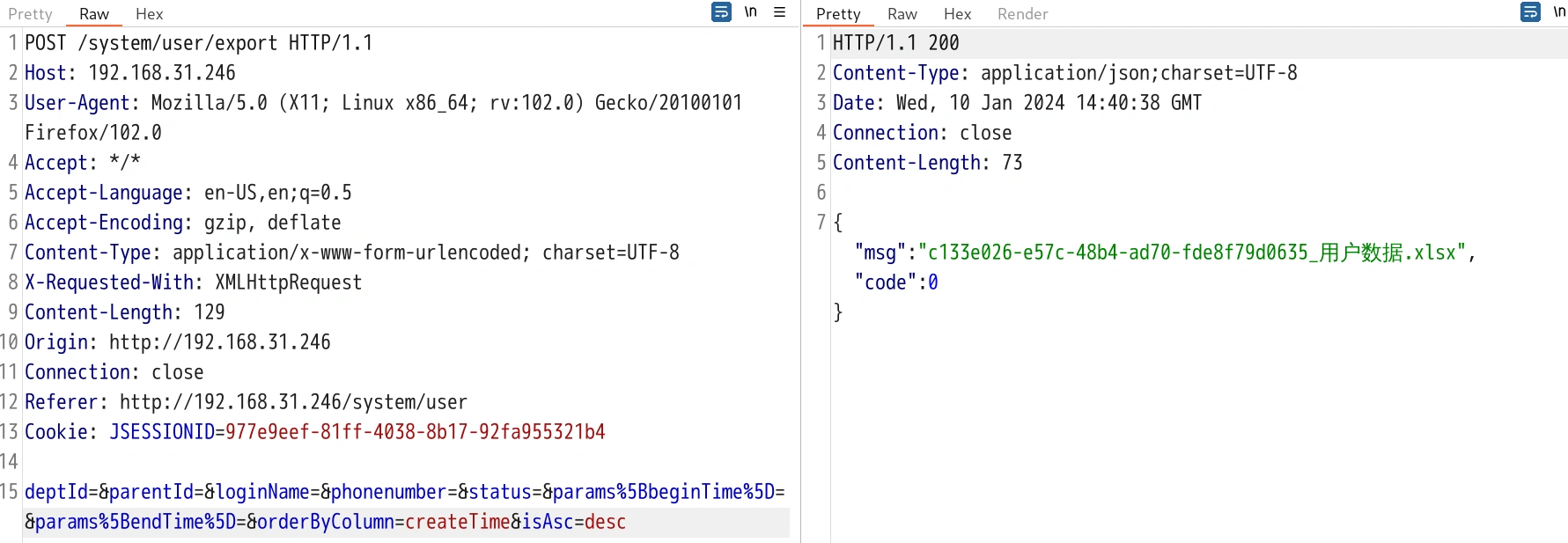Select the request Raw tab
This screenshot has width=1568, height=543.
click(93, 14)
